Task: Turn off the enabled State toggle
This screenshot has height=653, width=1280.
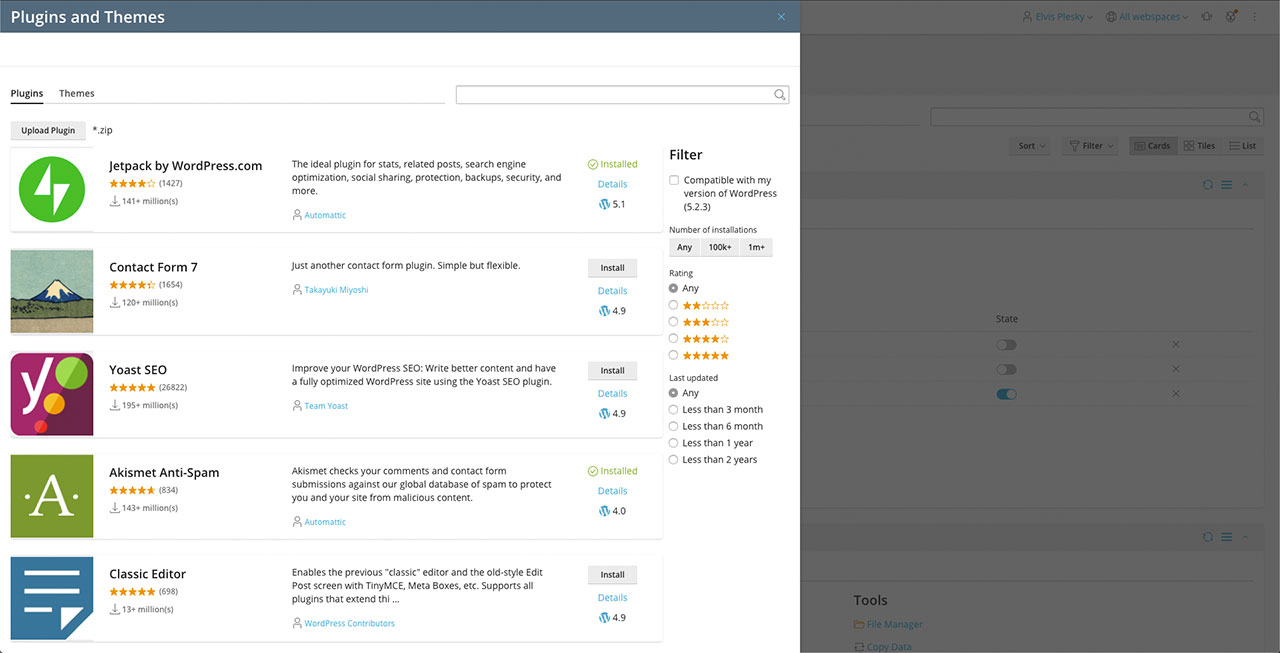Action: (1006, 394)
